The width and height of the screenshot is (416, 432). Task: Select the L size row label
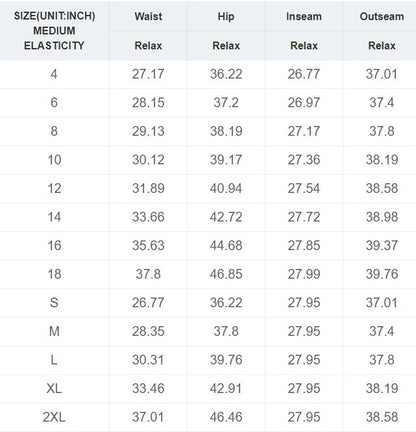pyautogui.click(x=54, y=360)
